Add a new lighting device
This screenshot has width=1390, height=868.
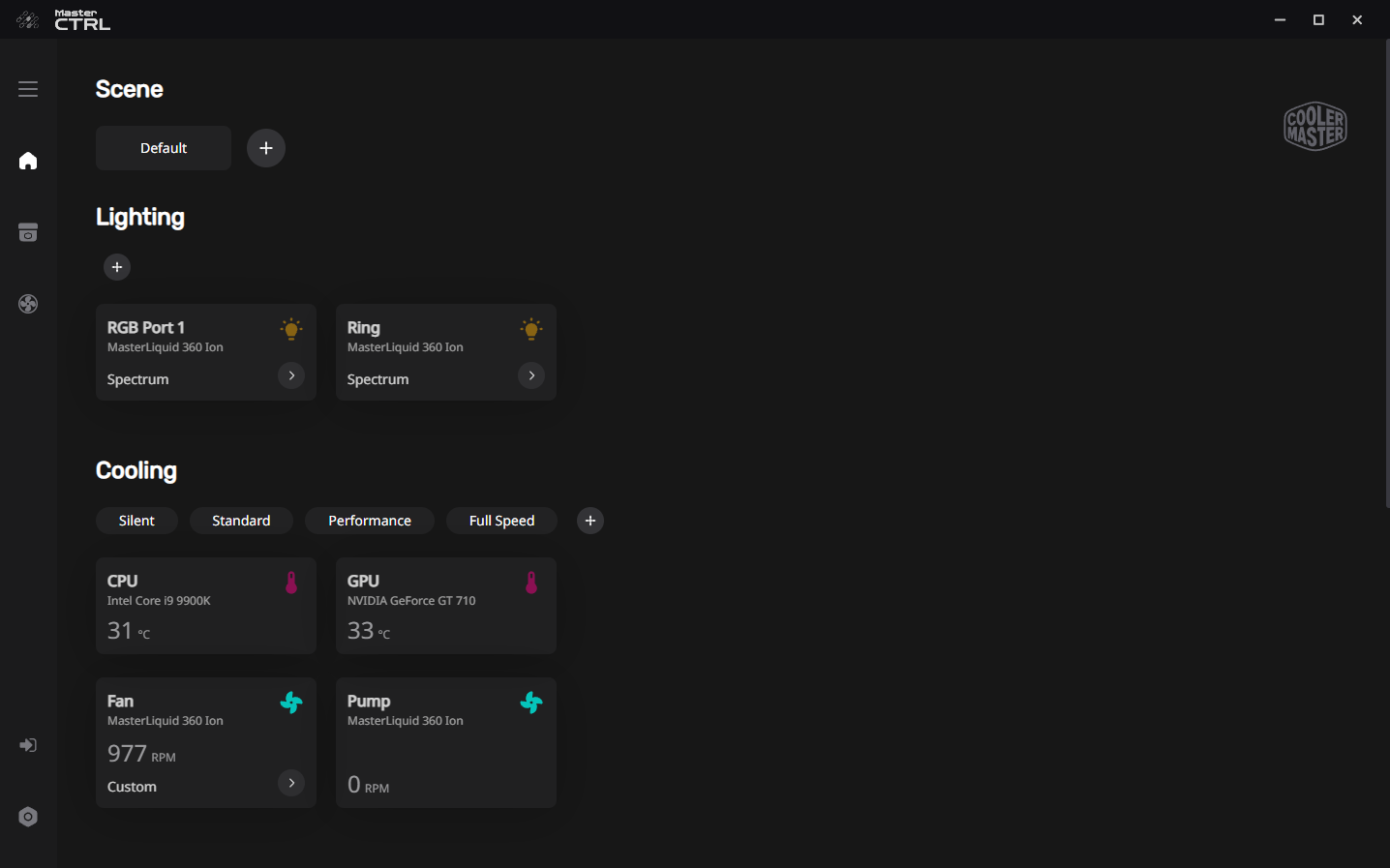pyautogui.click(x=117, y=267)
